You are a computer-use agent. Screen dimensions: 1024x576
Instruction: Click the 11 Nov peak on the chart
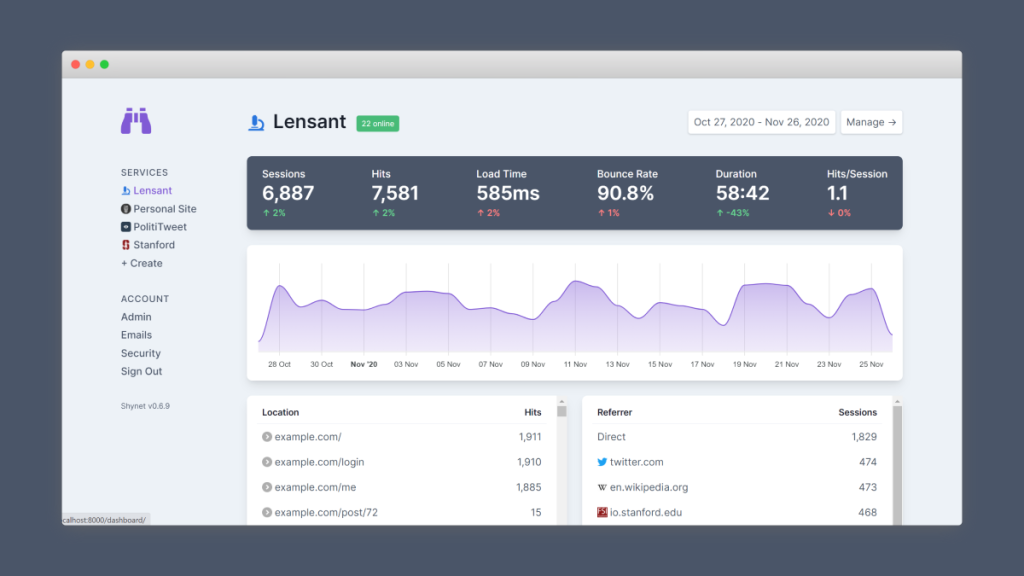[x=575, y=285]
